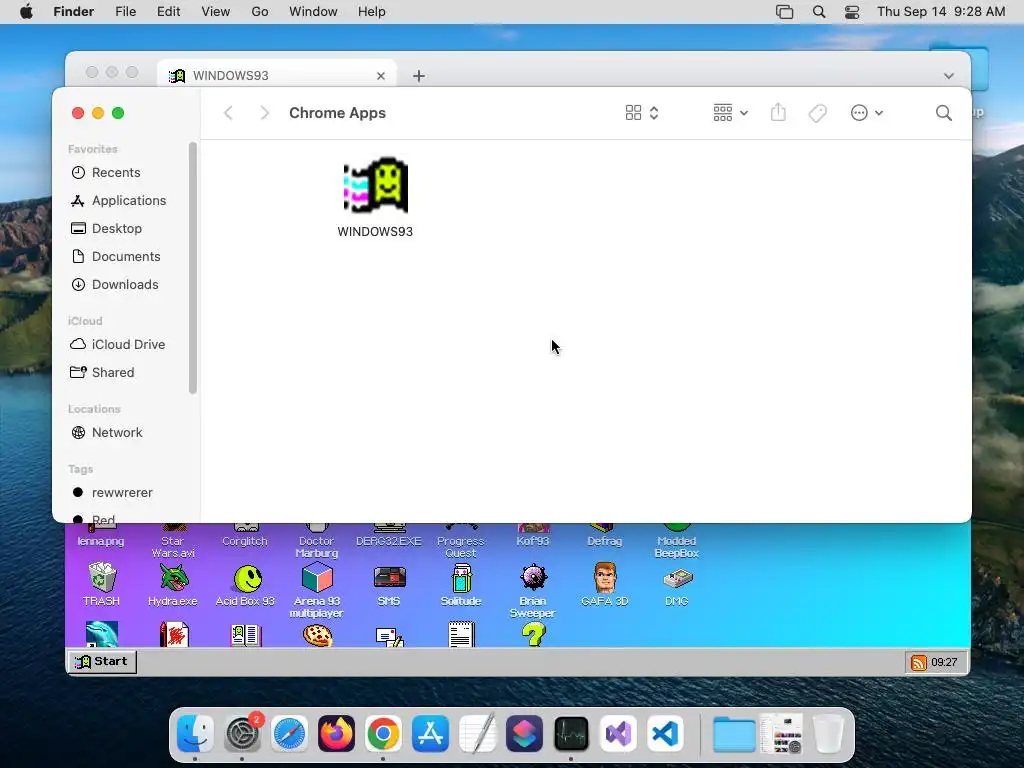Click the Finder window search icon
1024x768 pixels.
tap(943, 113)
